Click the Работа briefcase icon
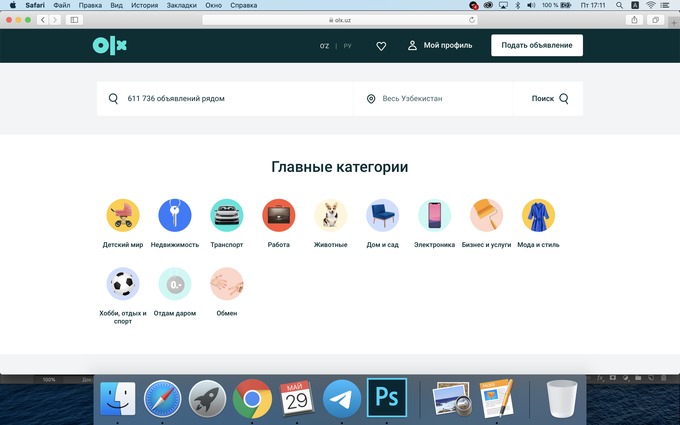The height and width of the screenshot is (425, 680). click(x=279, y=215)
